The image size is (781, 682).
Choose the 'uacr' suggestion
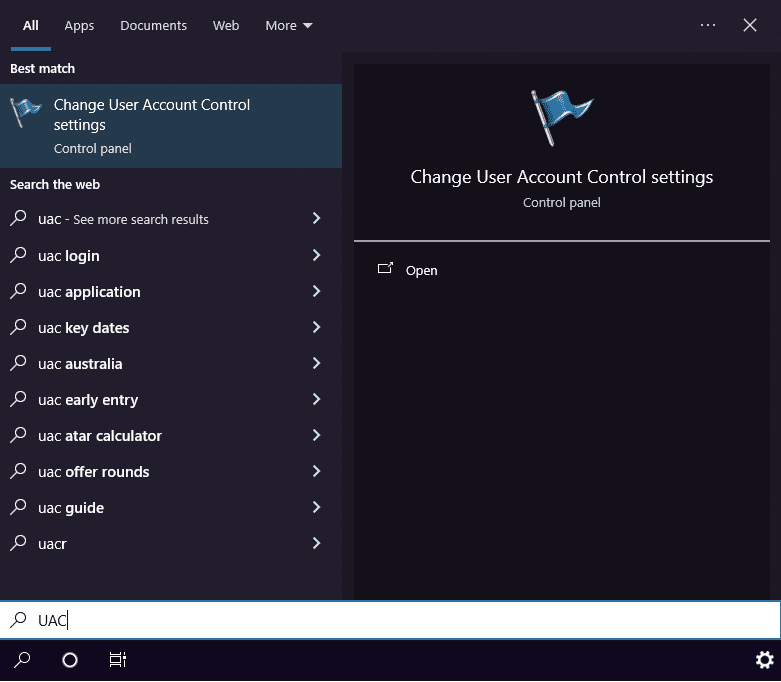coord(171,544)
